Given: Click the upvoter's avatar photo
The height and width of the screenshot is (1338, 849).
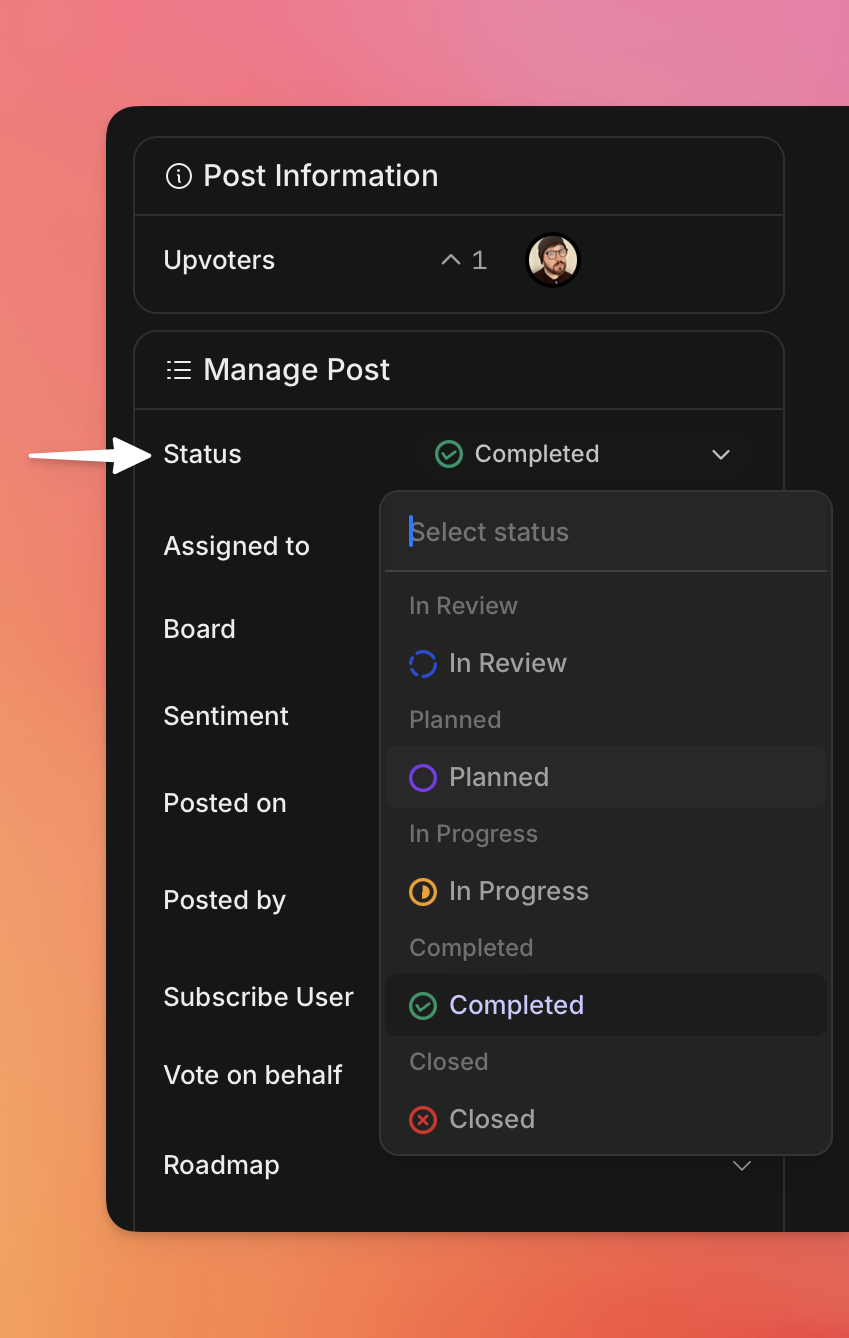Looking at the screenshot, I should [553, 260].
